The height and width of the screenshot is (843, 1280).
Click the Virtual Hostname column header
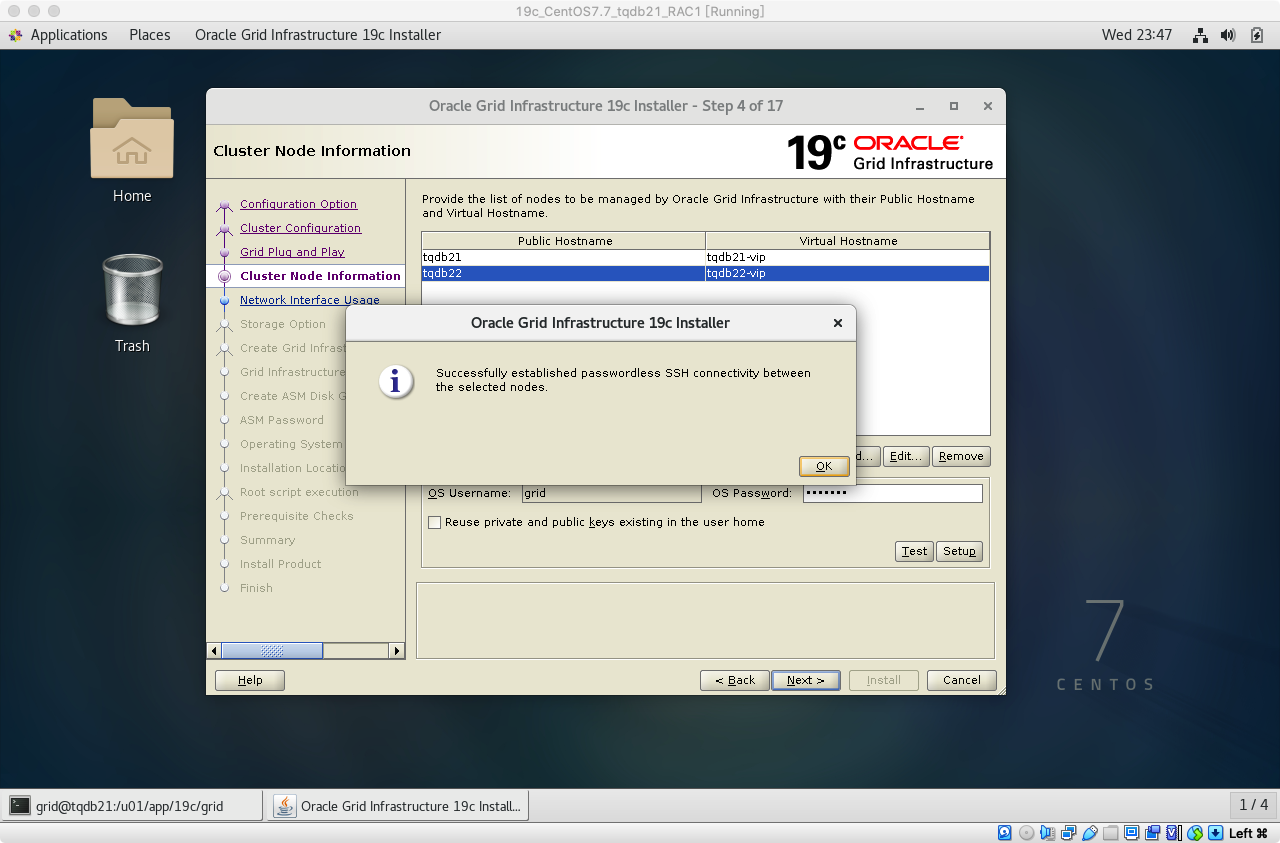tap(848, 241)
